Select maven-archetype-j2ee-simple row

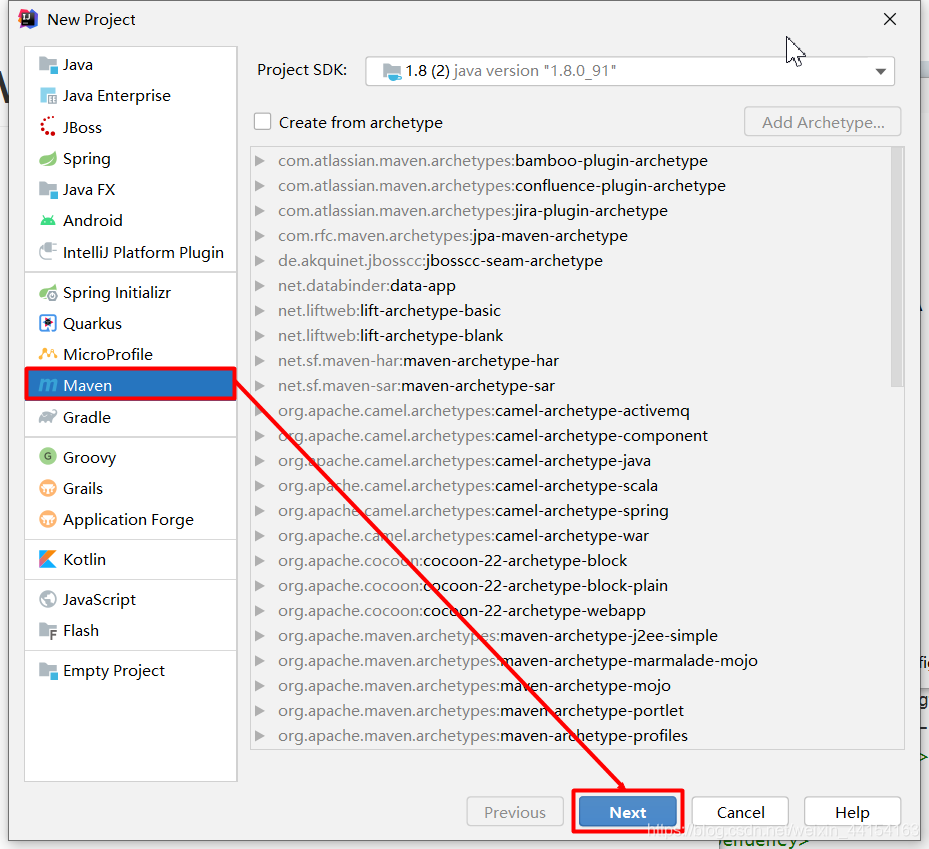[x=572, y=635]
